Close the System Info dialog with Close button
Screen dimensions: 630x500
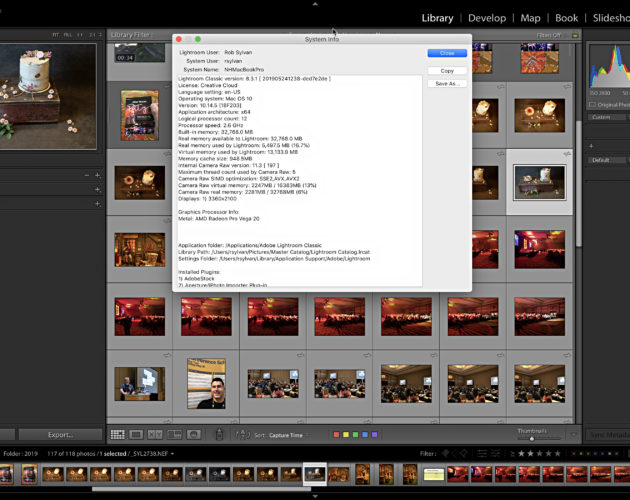[x=447, y=53]
